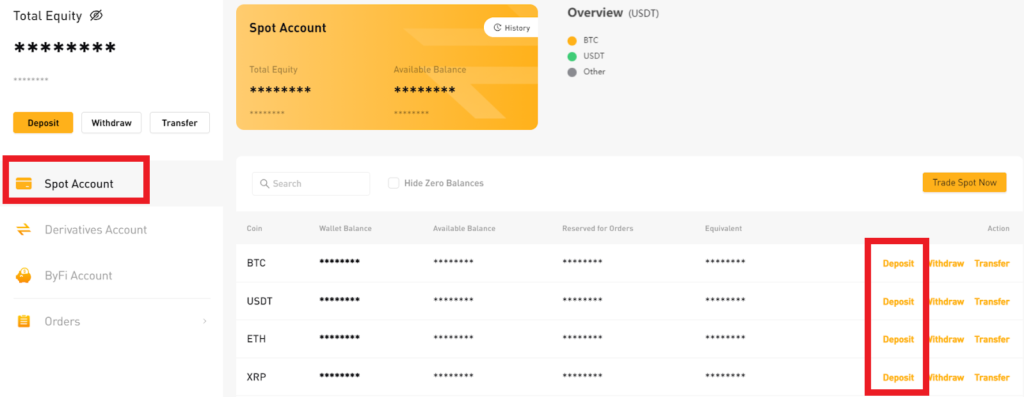Click the History clock icon
Image resolution: width=1024 pixels, height=397 pixels.
tap(498, 28)
